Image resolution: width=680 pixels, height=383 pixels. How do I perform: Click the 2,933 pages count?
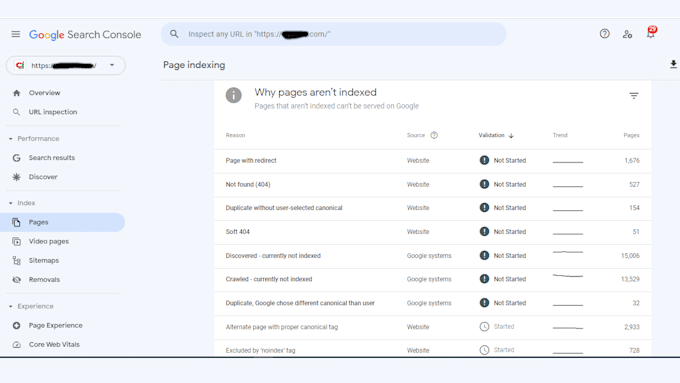(632, 327)
